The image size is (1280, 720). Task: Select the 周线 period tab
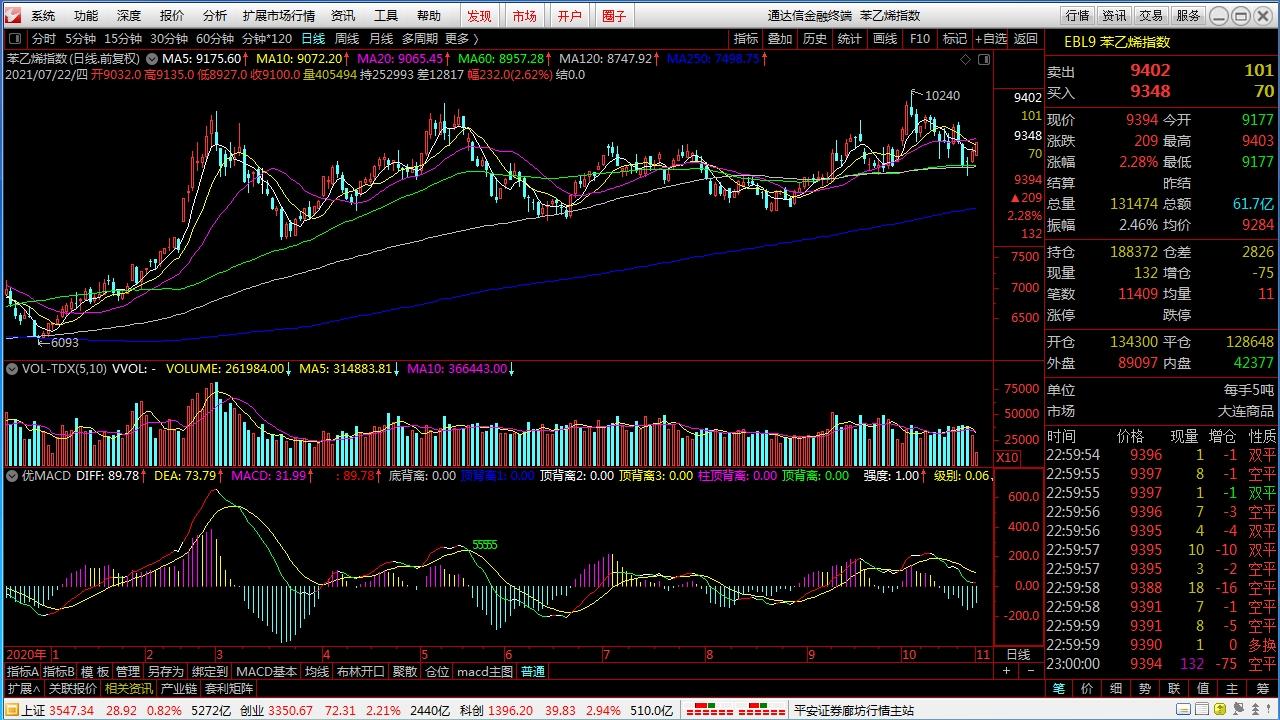(x=347, y=39)
